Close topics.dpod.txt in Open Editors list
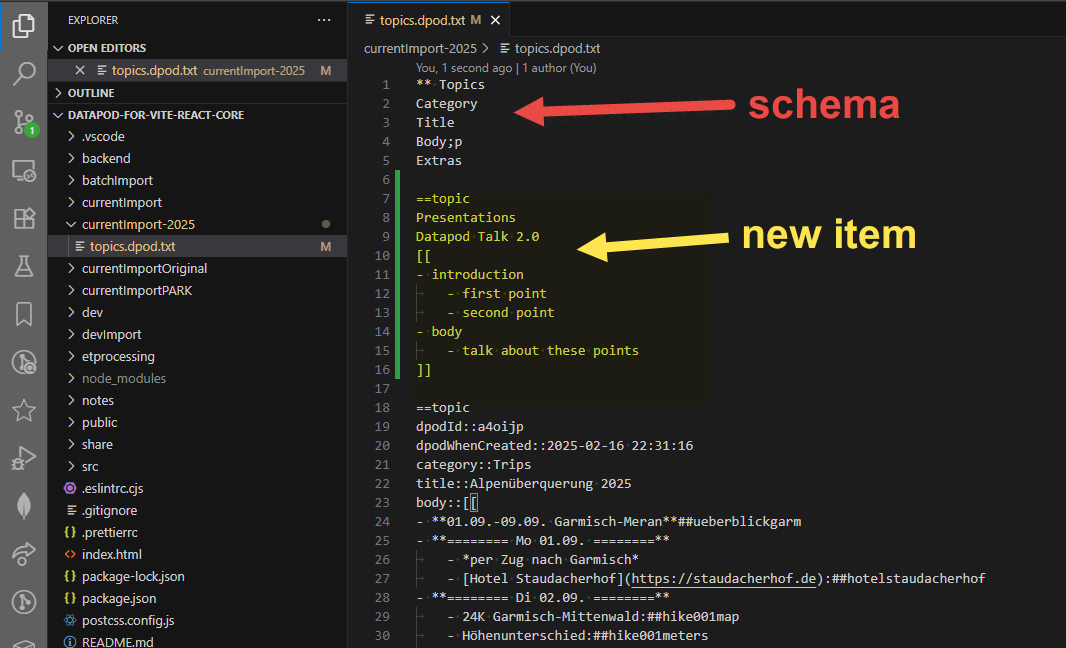1066x648 pixels. pos(80,70)
